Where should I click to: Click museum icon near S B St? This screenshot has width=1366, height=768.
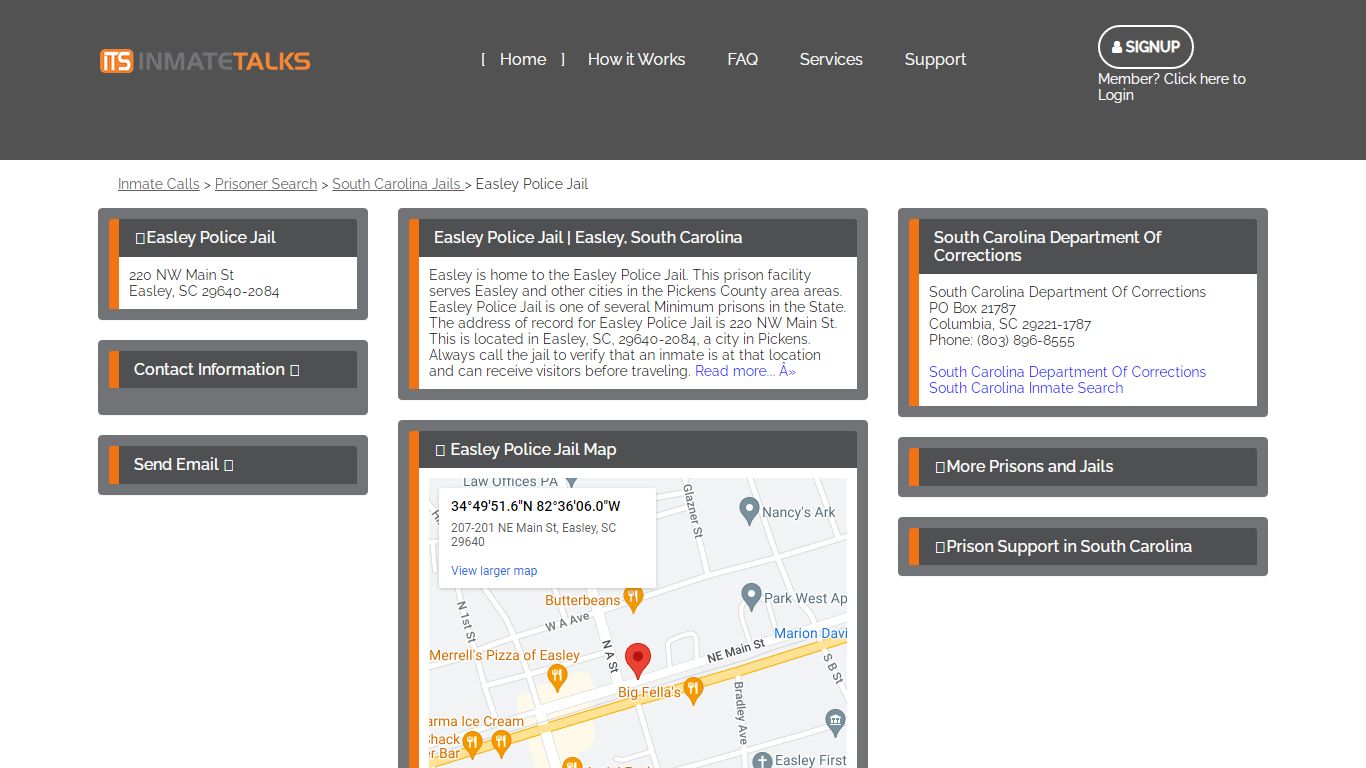[x=836, y=721]
